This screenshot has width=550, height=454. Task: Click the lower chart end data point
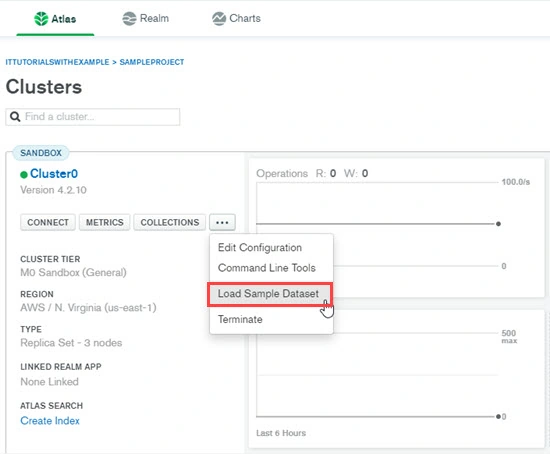(x=498, y=416)
